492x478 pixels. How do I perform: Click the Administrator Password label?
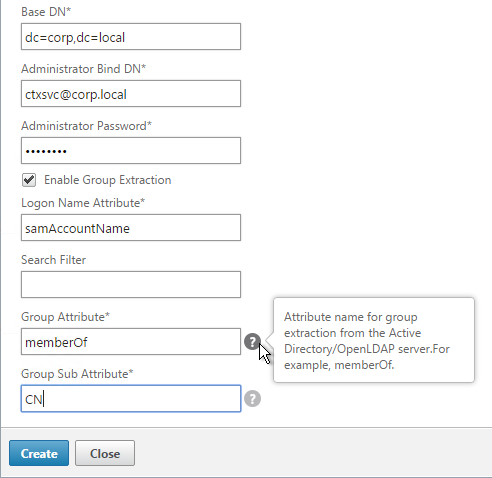click(x=86, y=126)
